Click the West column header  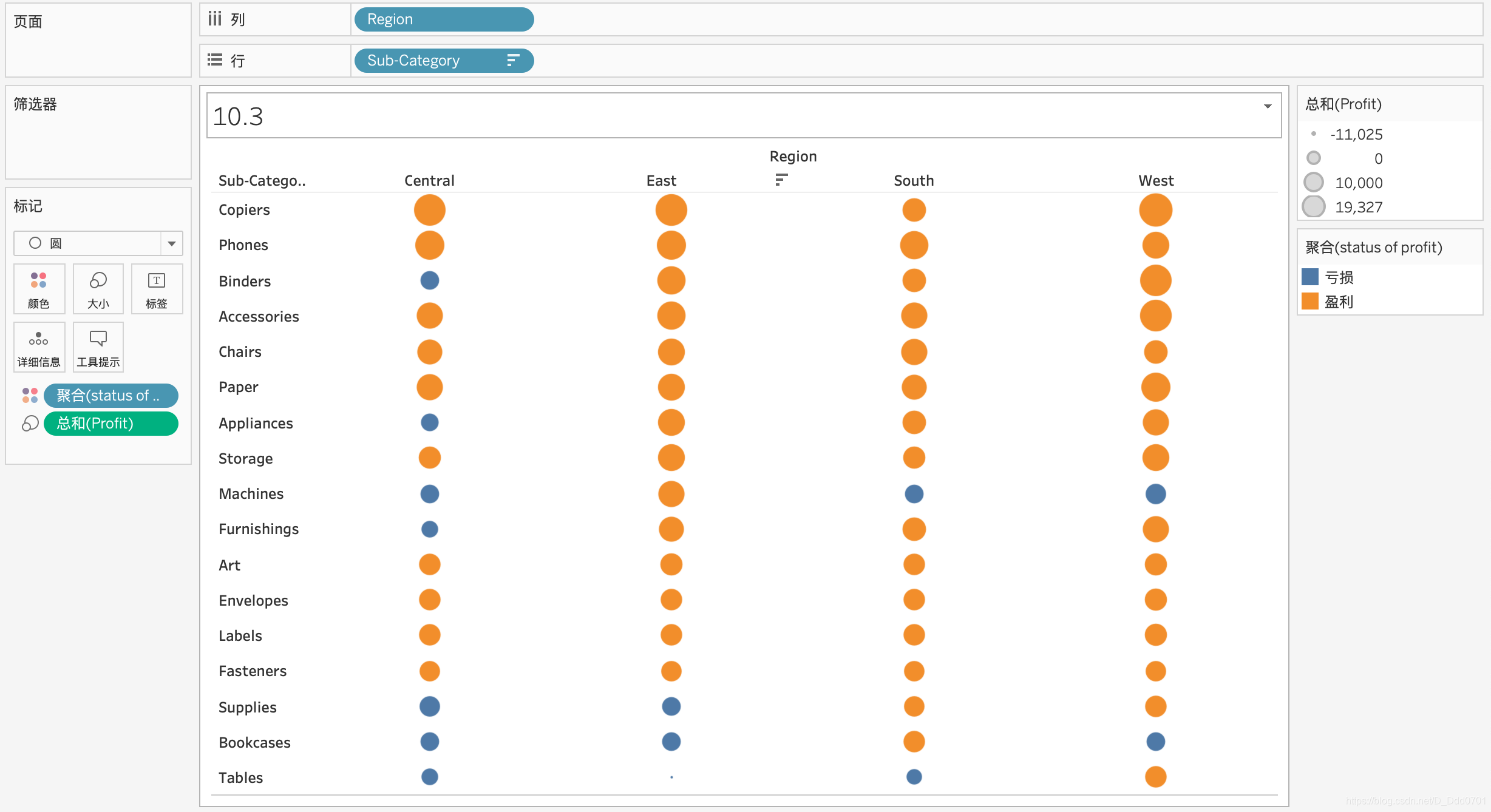coord(1156,181)
